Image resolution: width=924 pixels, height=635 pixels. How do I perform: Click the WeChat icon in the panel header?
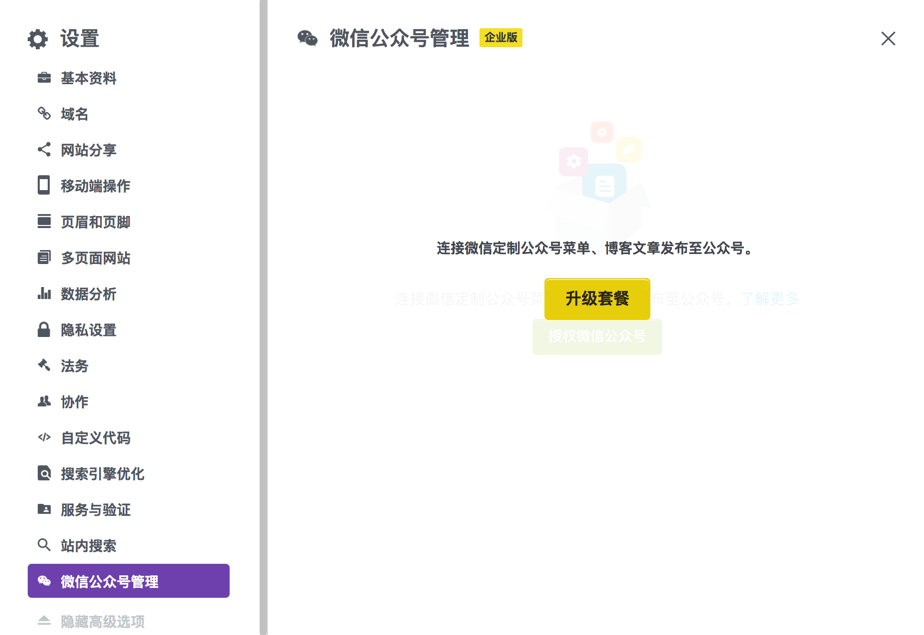click(x=308, y=38)
